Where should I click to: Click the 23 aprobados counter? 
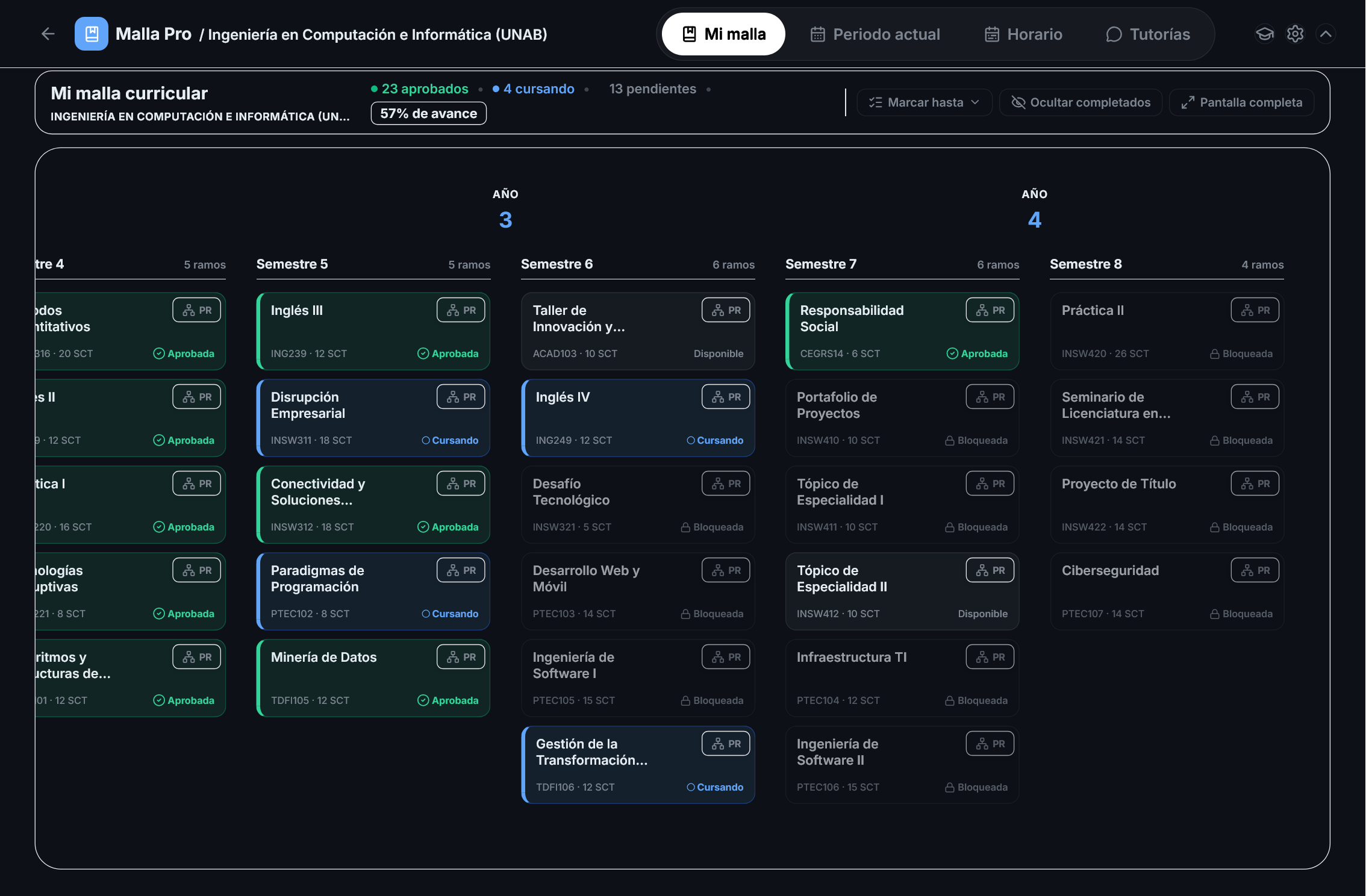[419, 89]
